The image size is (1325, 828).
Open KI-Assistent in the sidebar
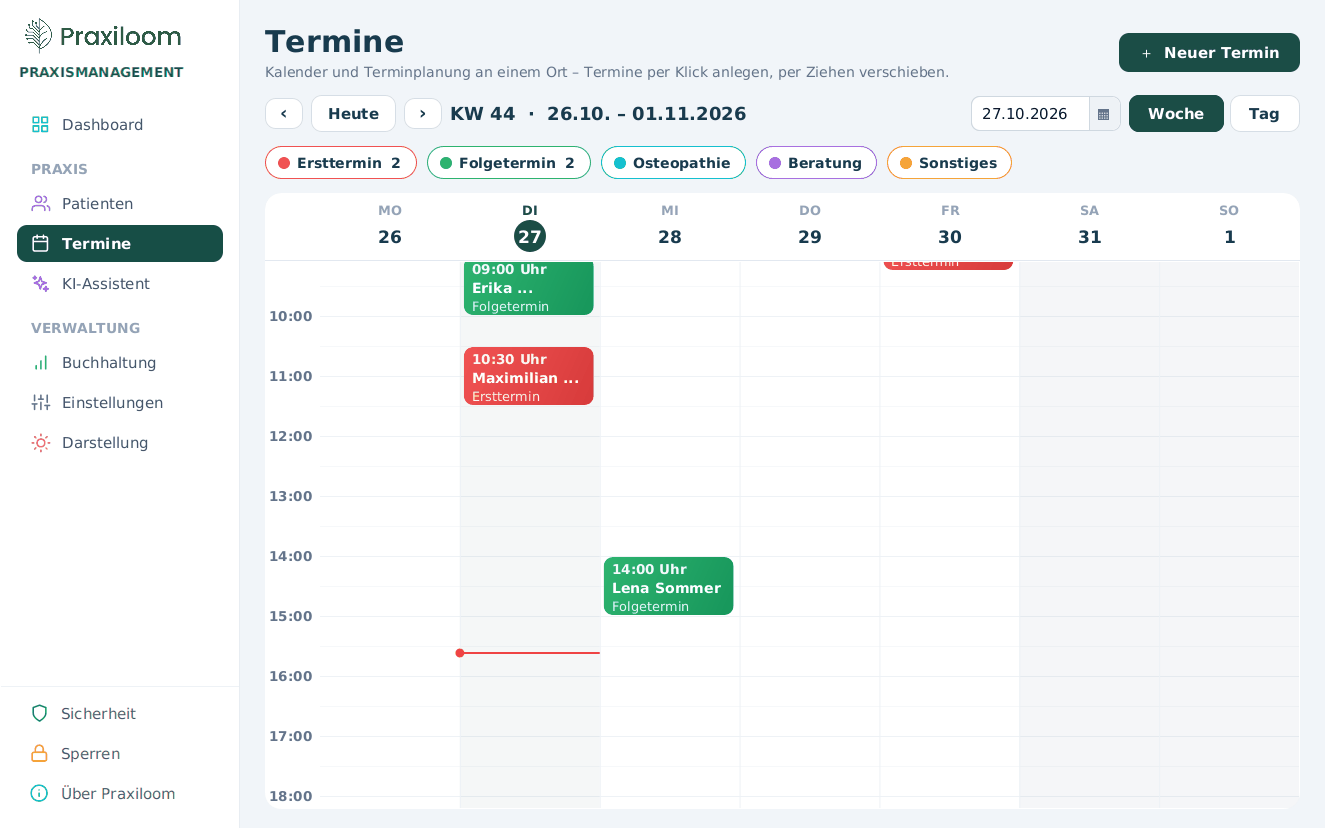point(120,283)
